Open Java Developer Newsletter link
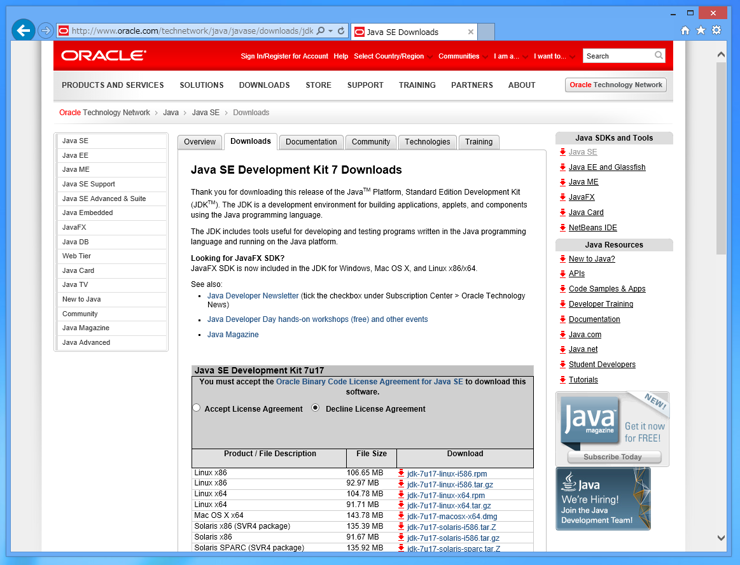 (x=253, y=295)
